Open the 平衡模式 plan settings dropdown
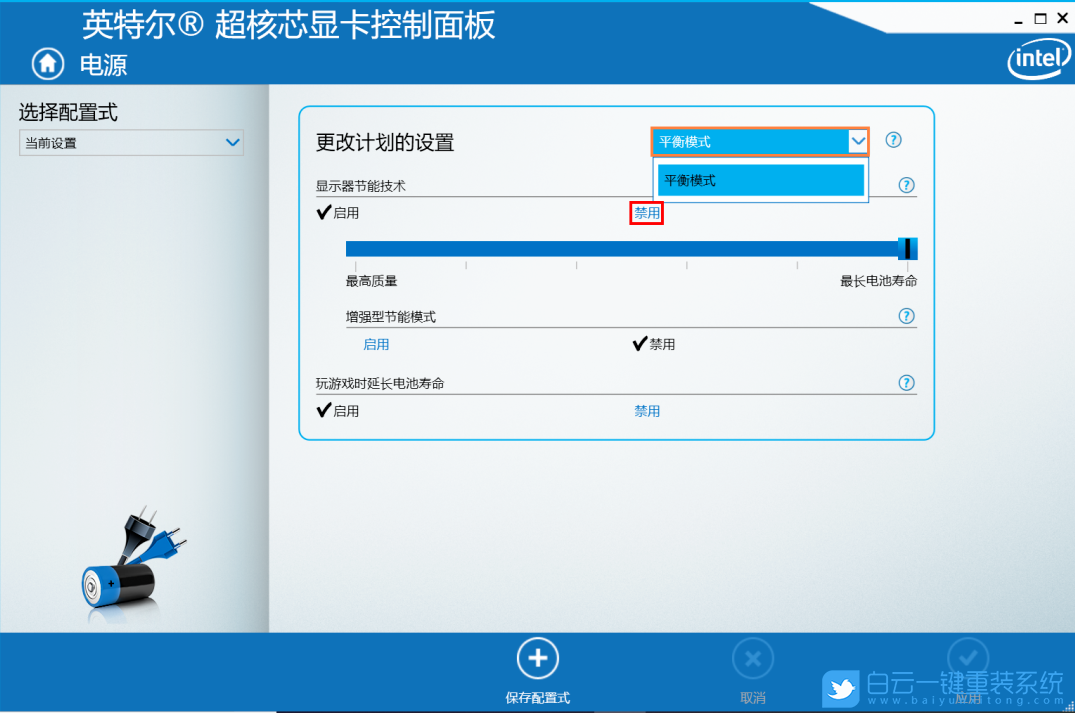The image size is (1075, 713). click(760, 140)
